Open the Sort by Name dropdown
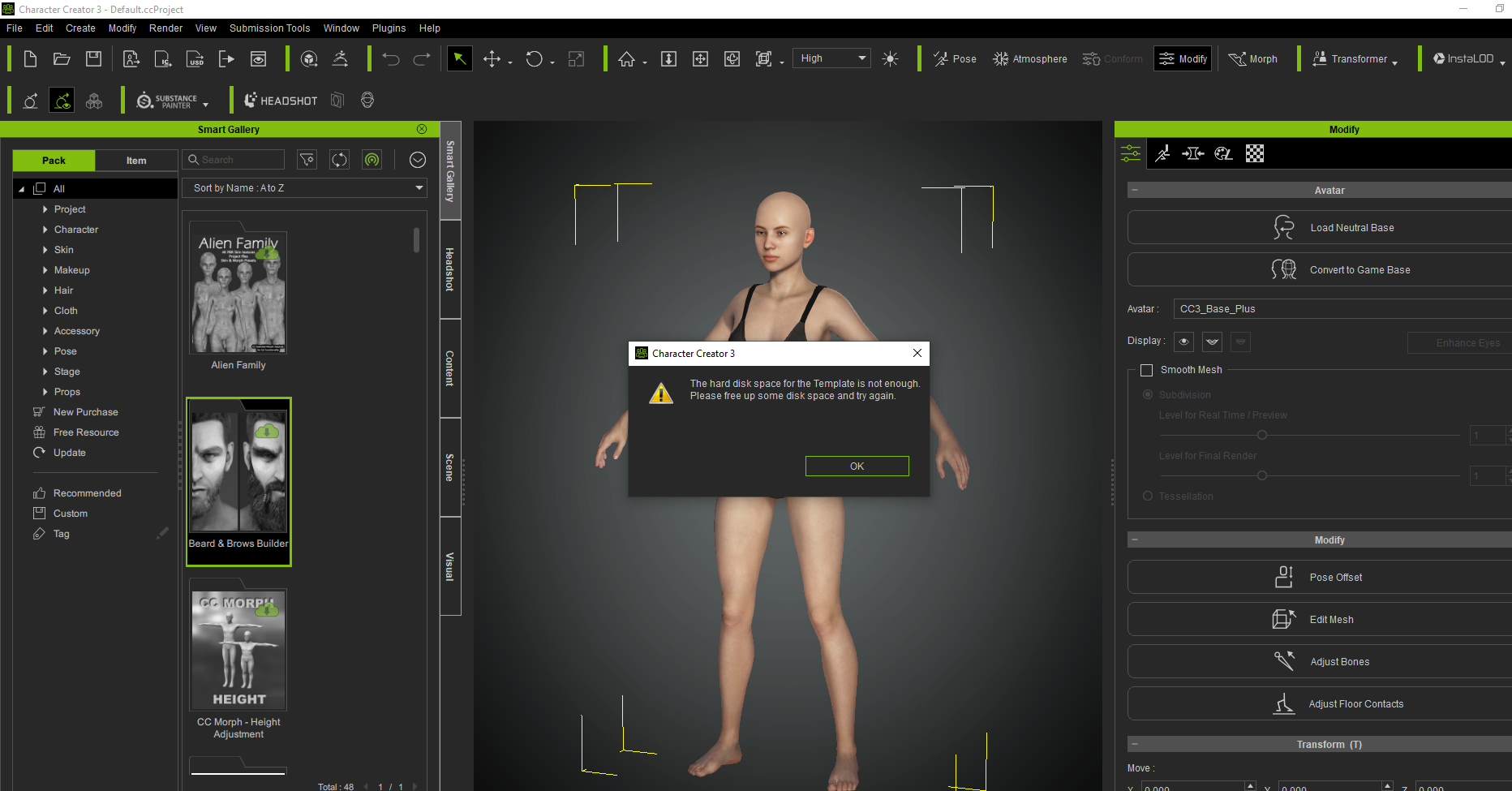 pos(305,187)
